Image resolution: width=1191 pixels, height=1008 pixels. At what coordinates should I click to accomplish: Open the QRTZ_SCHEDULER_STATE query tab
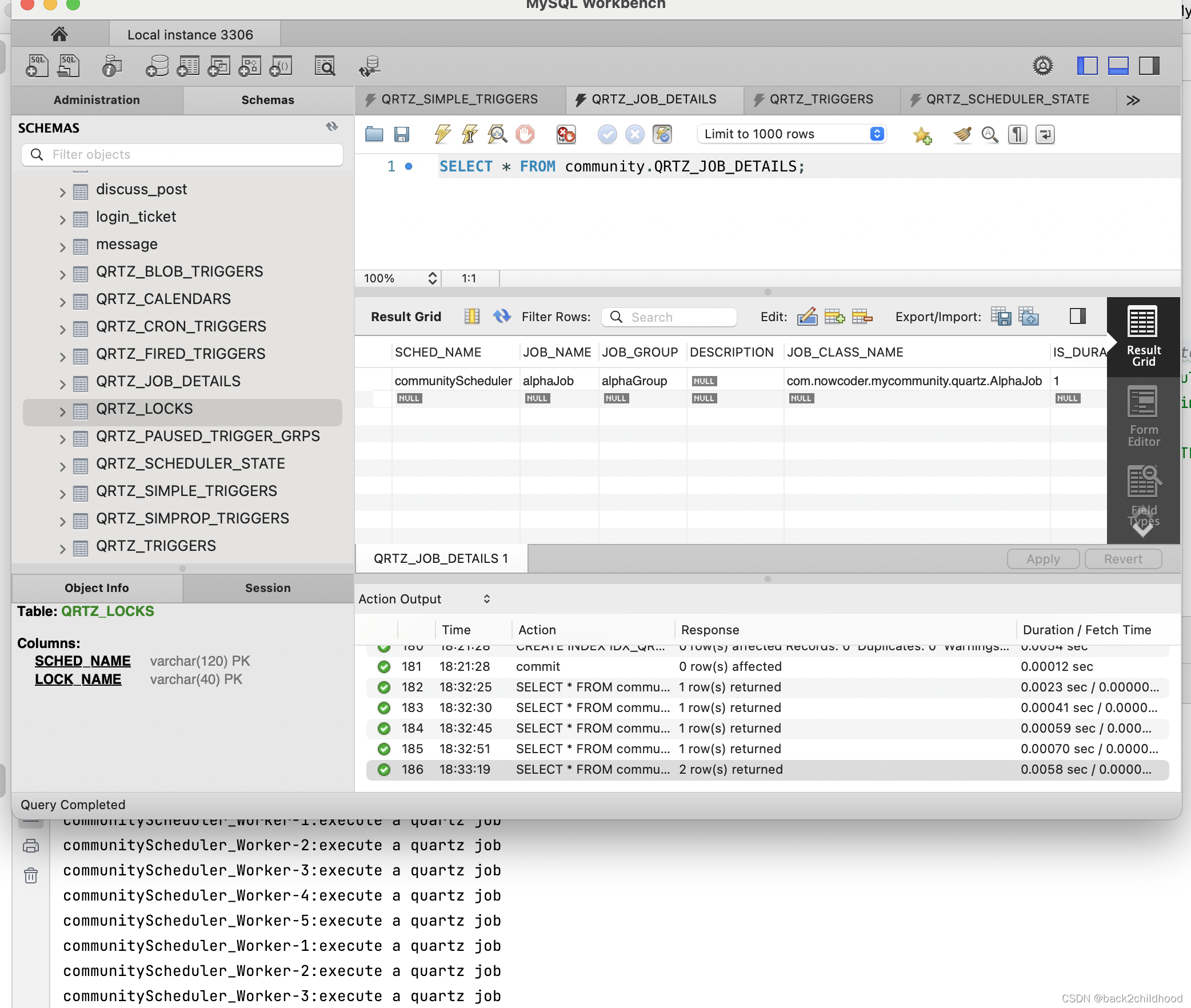(1008, 99)
